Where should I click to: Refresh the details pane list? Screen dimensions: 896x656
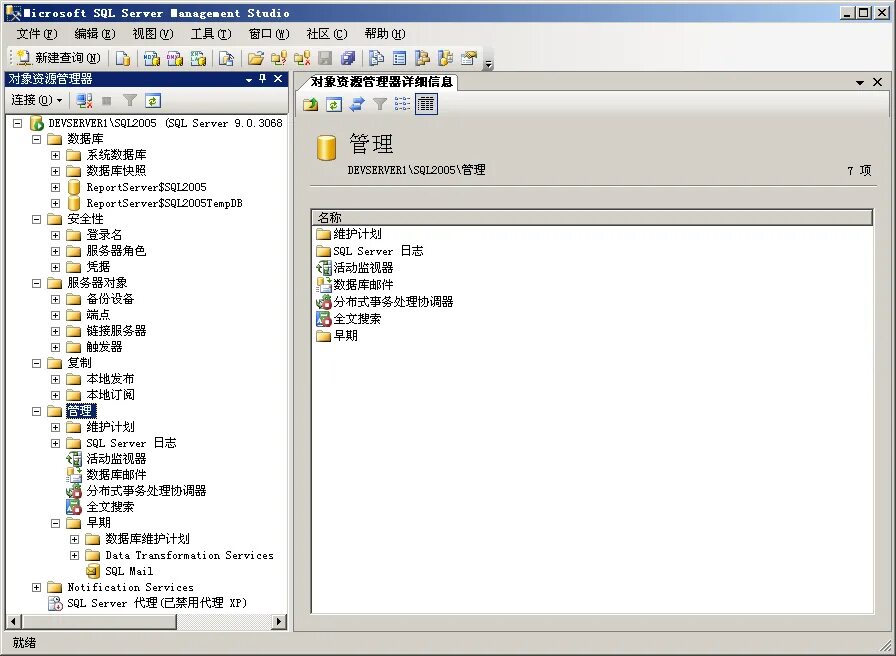pos(334,104)
